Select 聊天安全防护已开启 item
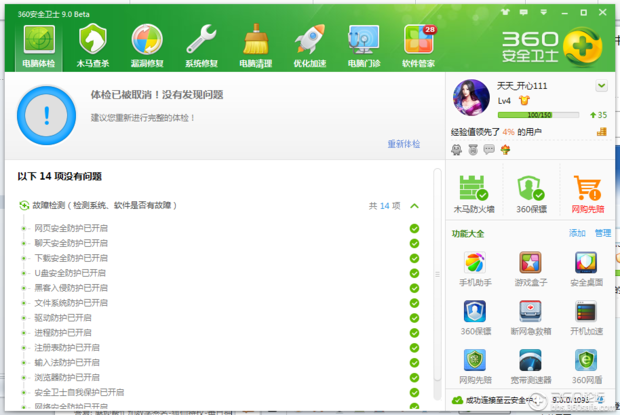 (x=71, y=243)
